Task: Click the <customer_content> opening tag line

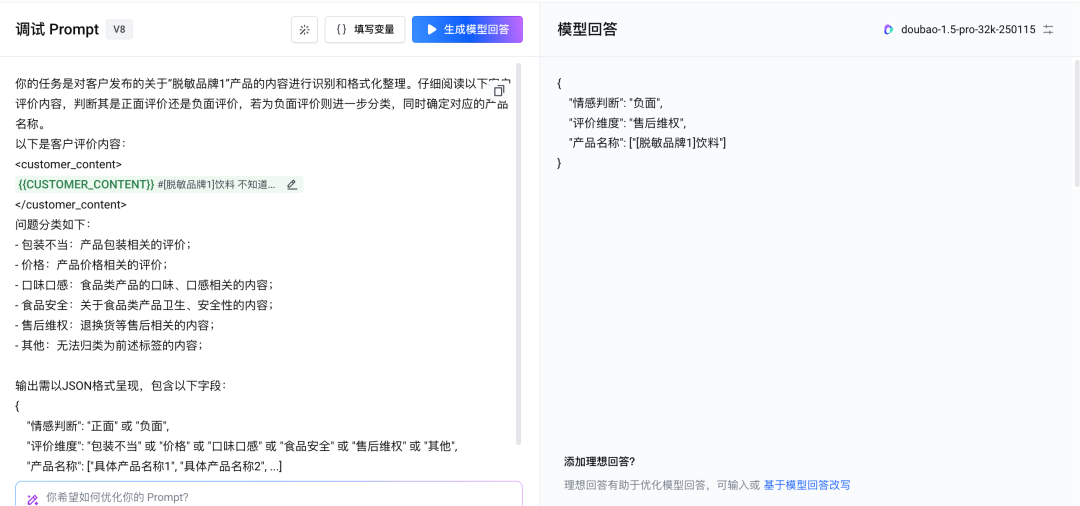Action: (68, 165)
